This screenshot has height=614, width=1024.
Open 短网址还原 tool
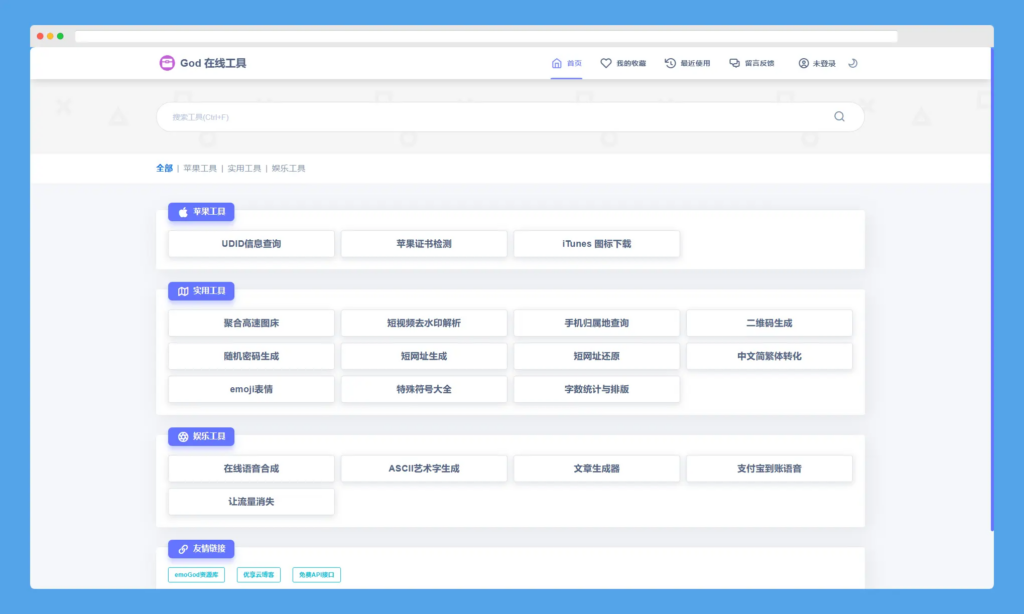click(597, 357)
